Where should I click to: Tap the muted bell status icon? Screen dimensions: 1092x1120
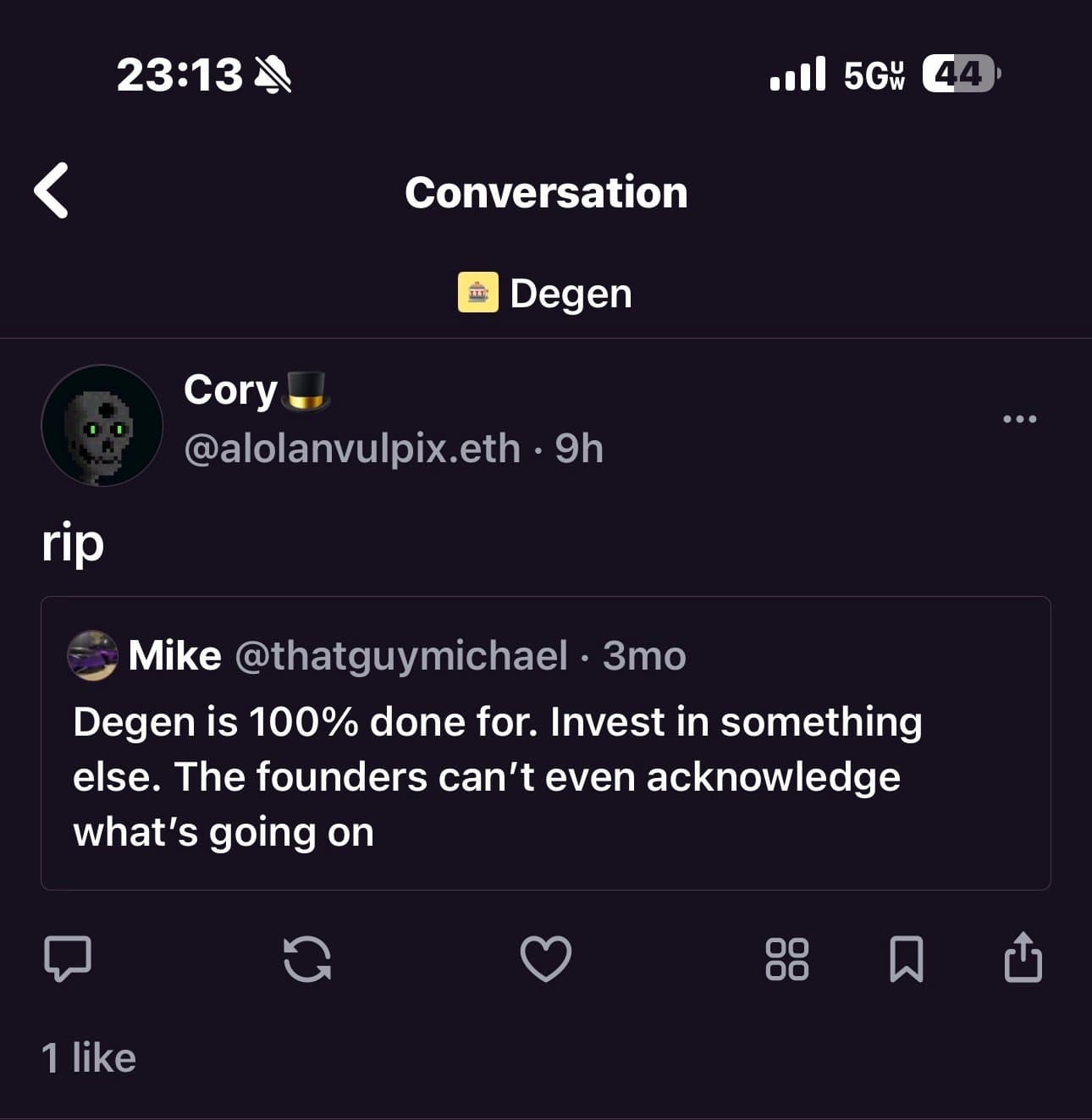[x=273, y=74]
